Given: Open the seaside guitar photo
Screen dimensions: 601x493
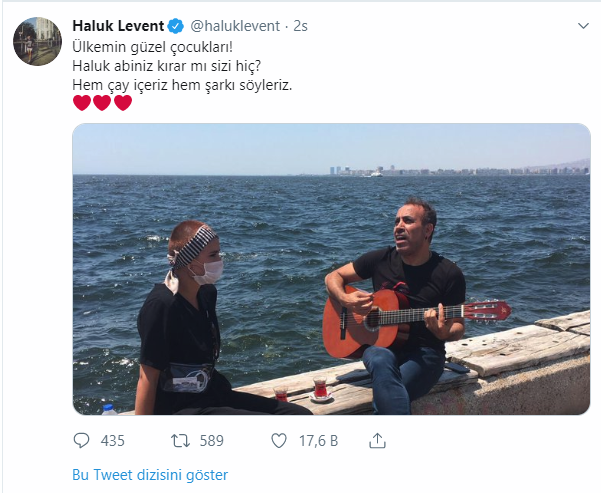Looking at the screenshot, I should [x=331, y=268].
